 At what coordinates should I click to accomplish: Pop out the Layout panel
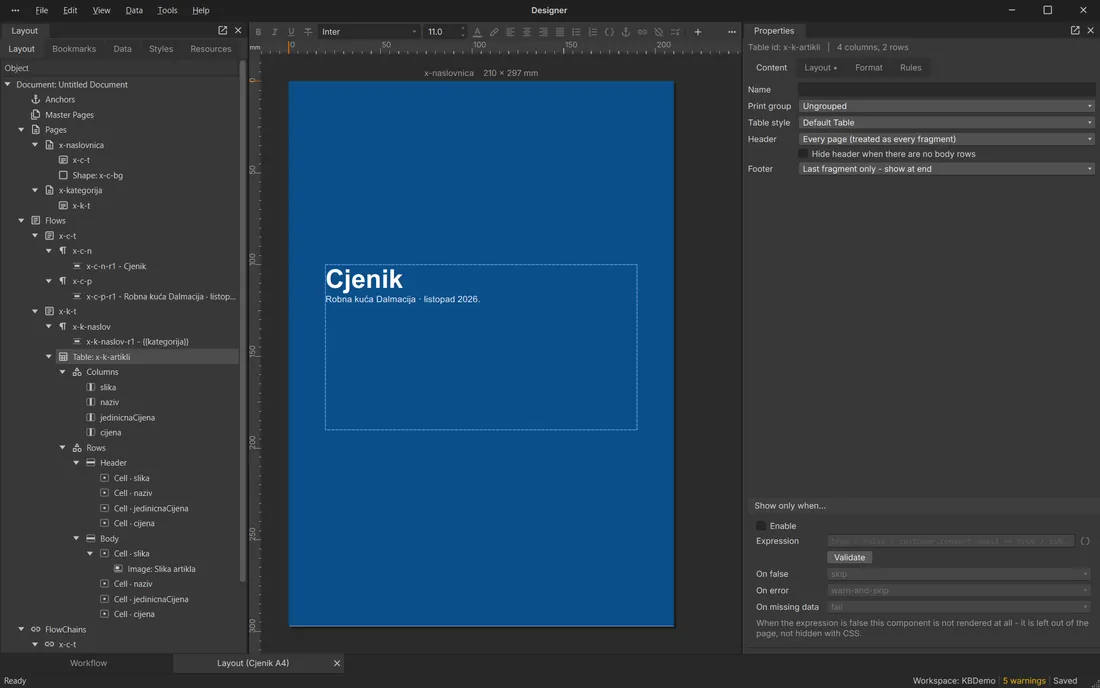[222, 30]
